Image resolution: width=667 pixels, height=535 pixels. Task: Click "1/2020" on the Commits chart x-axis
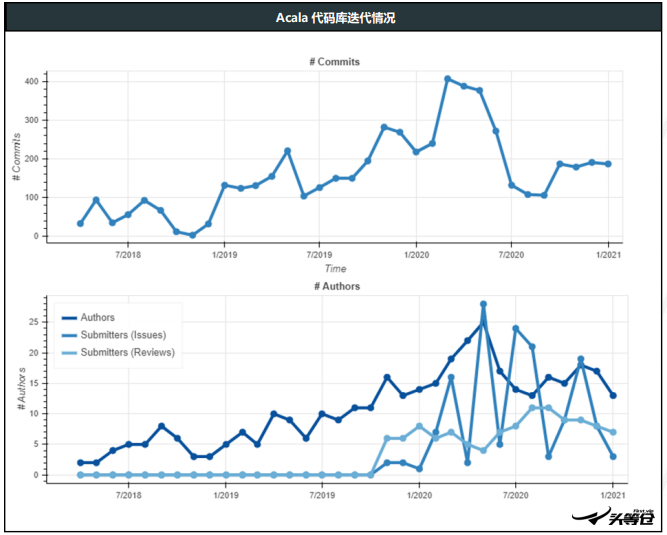[x=416, y=254]
